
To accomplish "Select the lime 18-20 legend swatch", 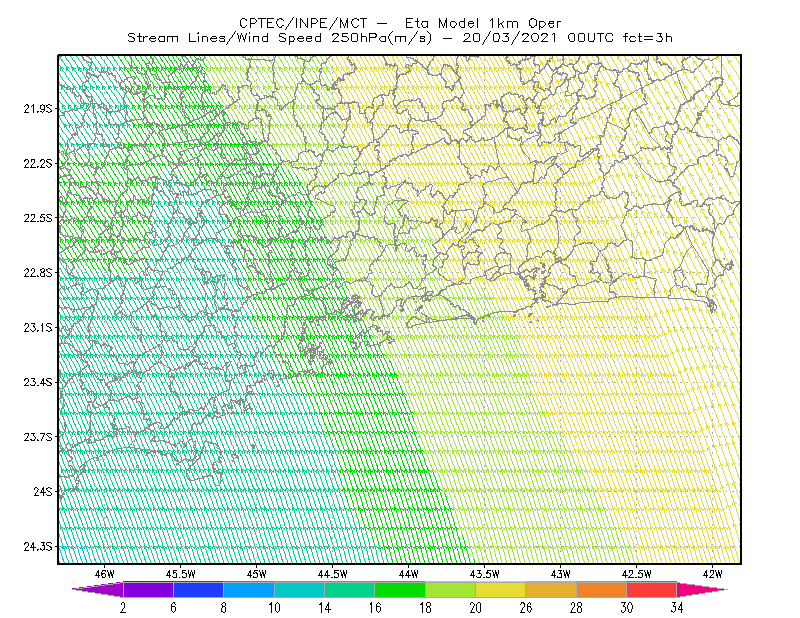I will [x=451, y=589].
